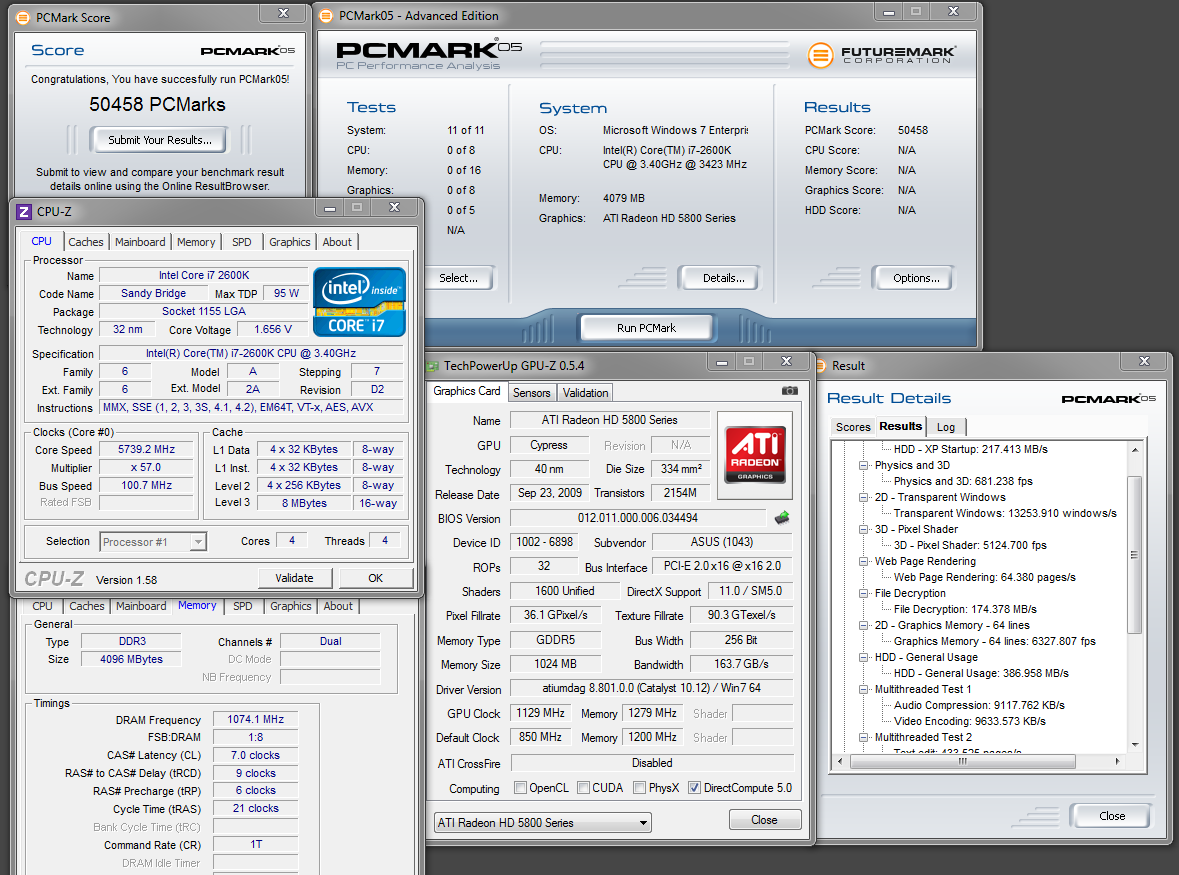
Task: Switch to the Sensors tab in GPU-Z
Action: pos(532,392)
